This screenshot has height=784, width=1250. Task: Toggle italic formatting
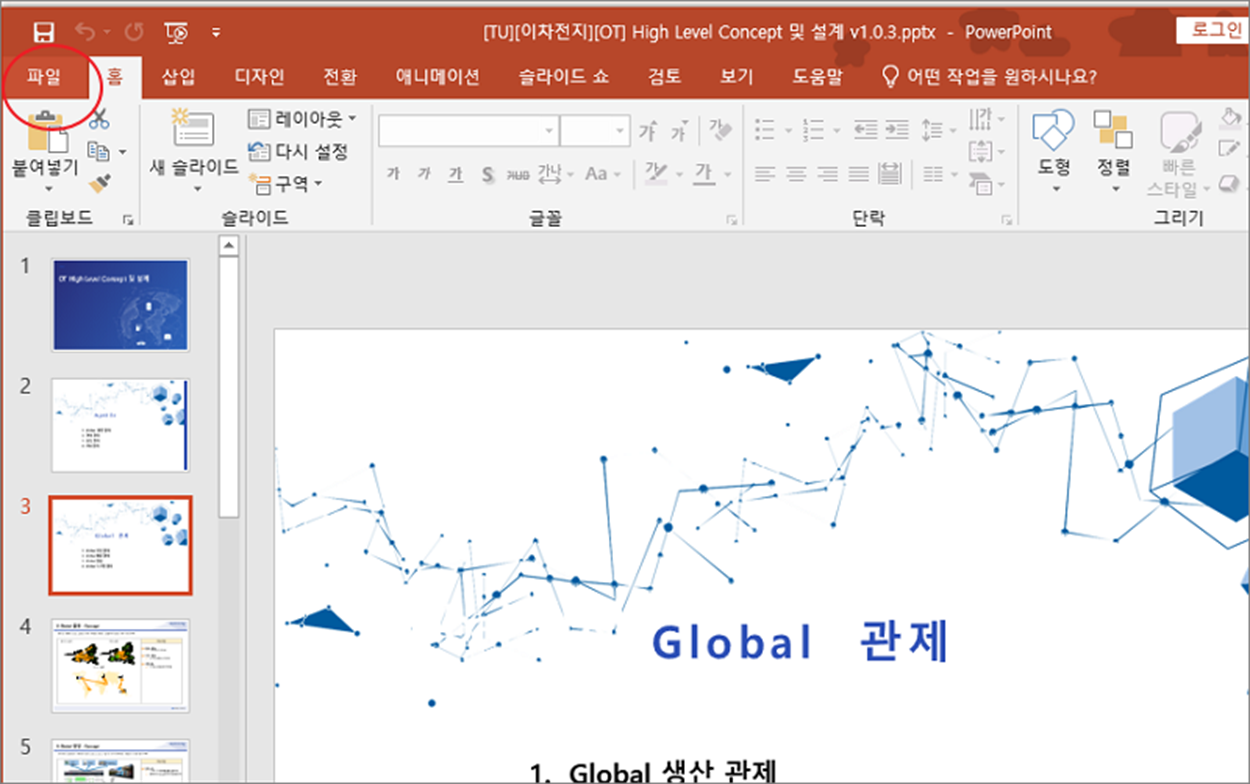pos(424,174)
